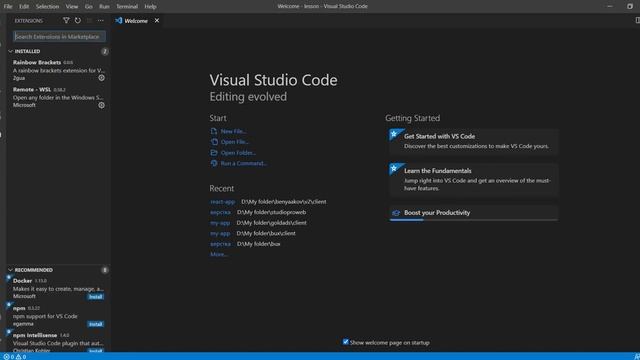640x360 pixels.
Task: Click the filter extensions funnel icon
Action: (66, 20)
